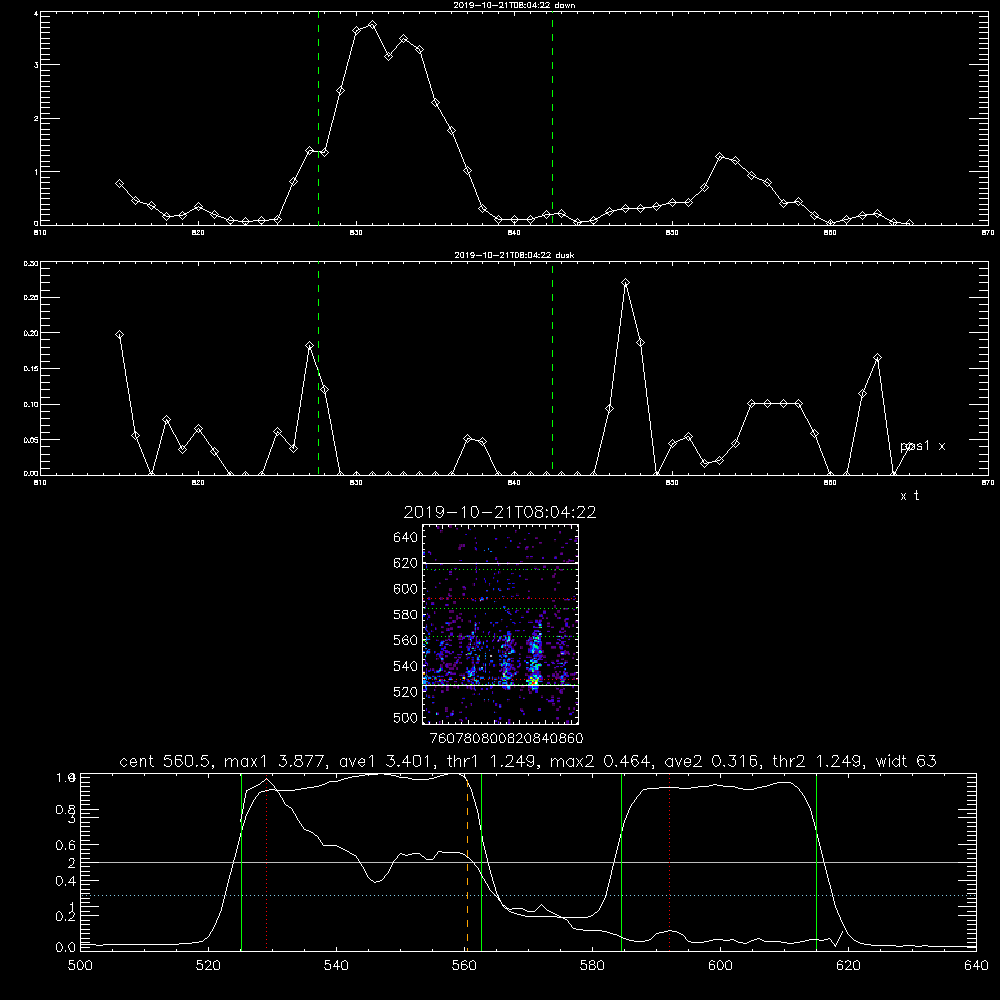The image size is (1000, 1000).
Task: Click the first data marker of dawn curve
Action: pos(119,183)
